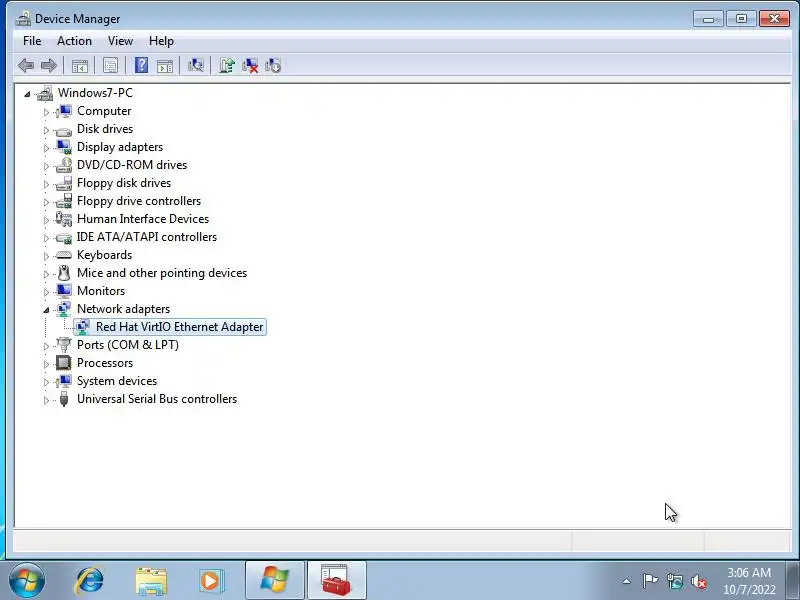800x600 pixels.
Task: Open Internet Explorer from the taskbar
Action: pyautogui.click(x=89, y=581)
